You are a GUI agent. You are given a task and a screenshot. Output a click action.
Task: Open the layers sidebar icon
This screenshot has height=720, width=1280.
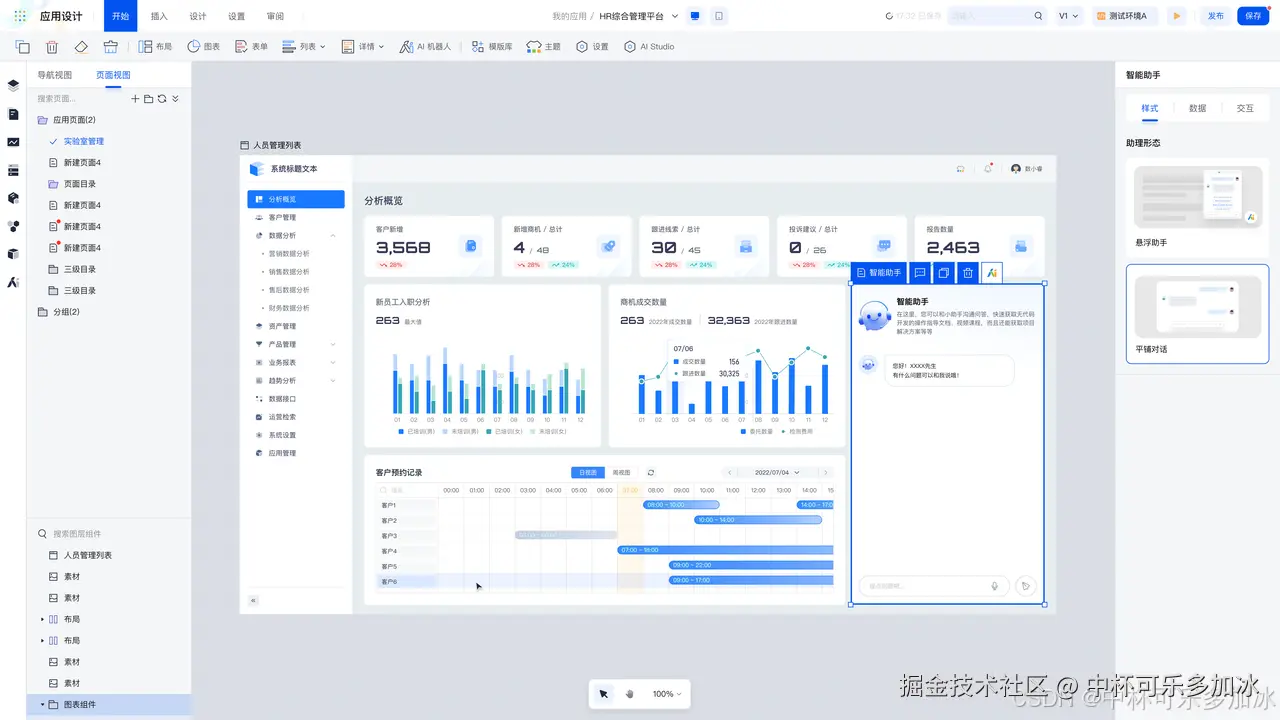13,86
